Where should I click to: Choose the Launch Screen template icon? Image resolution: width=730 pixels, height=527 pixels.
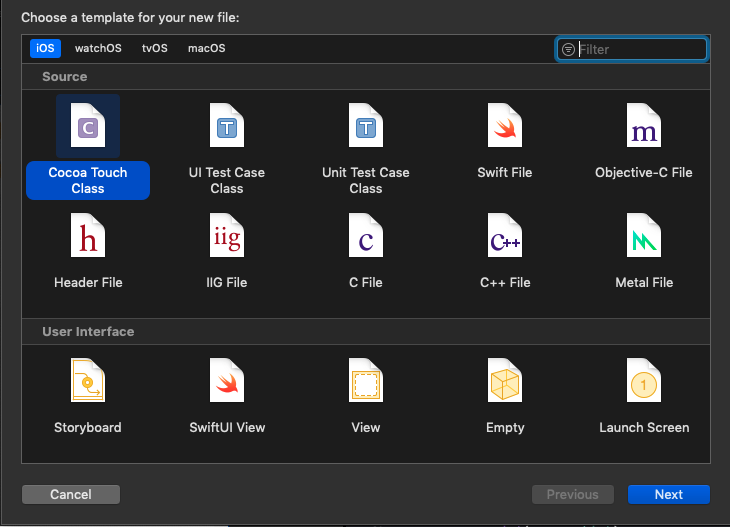644,380
